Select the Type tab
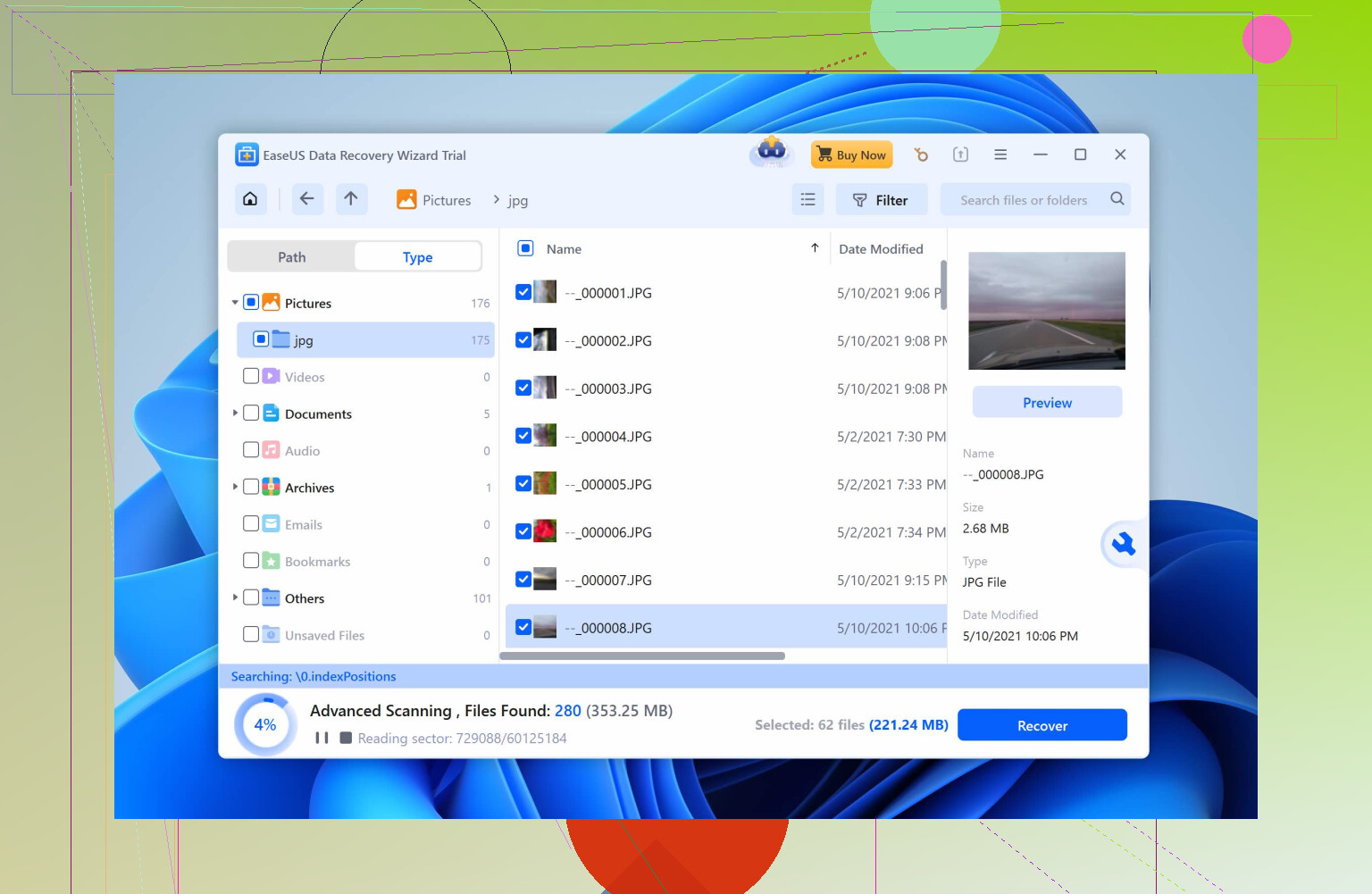Screen dimensions: 1372x894 (x=417, y=257)
